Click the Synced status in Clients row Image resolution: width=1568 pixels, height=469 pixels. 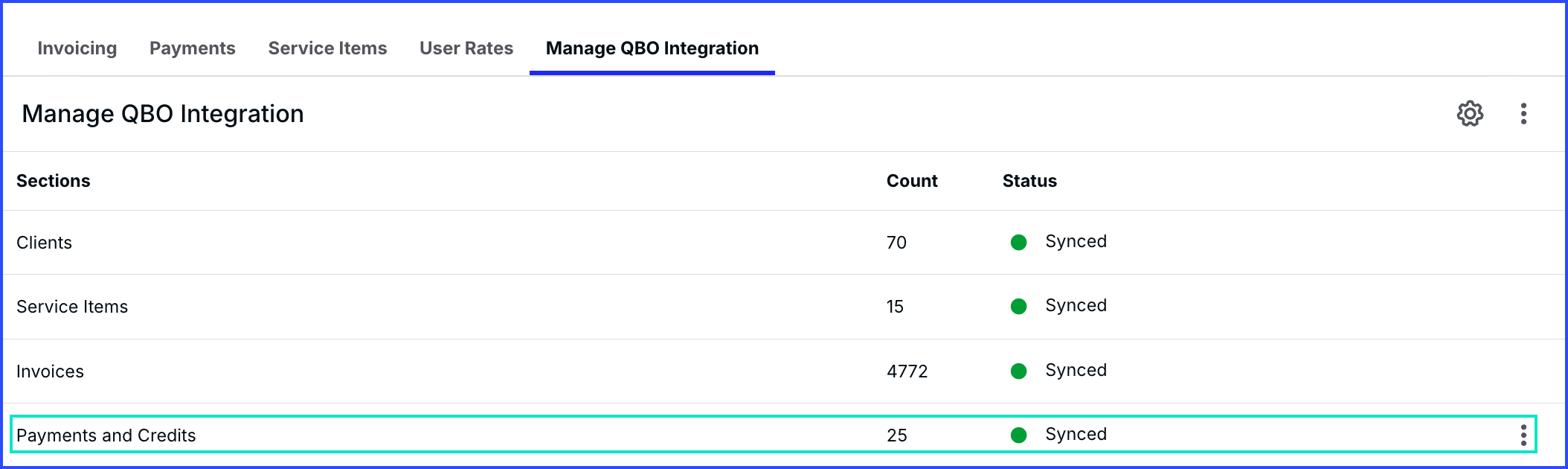coord(1076,242)
